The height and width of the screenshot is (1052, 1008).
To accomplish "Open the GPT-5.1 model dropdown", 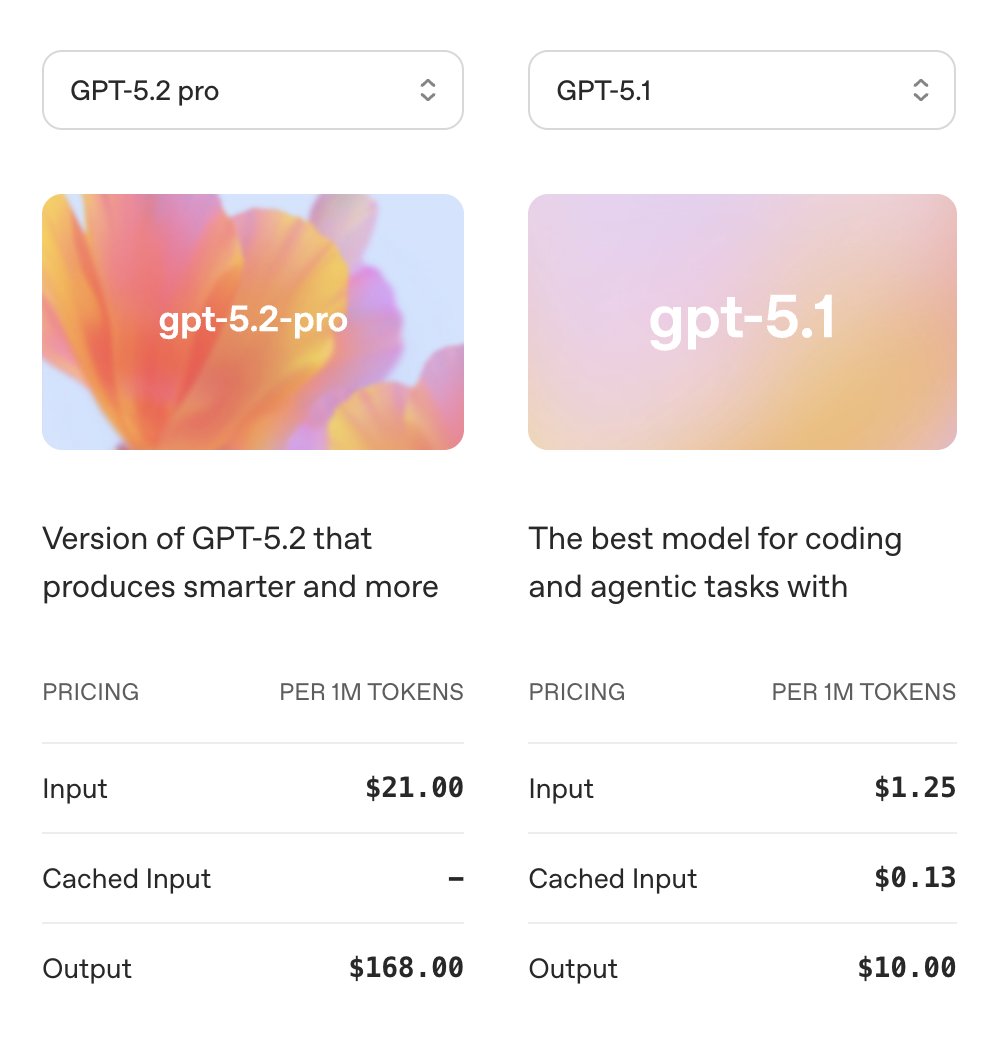I will pos(742,90).
